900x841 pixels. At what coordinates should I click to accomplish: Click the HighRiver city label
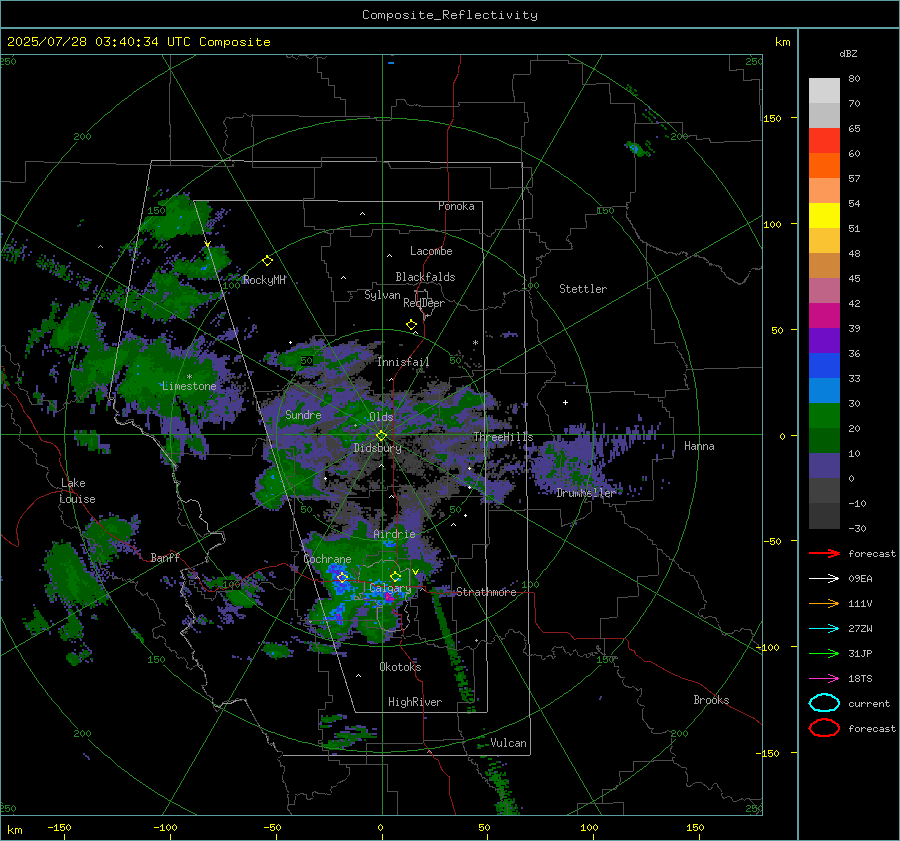pos(415,702)
